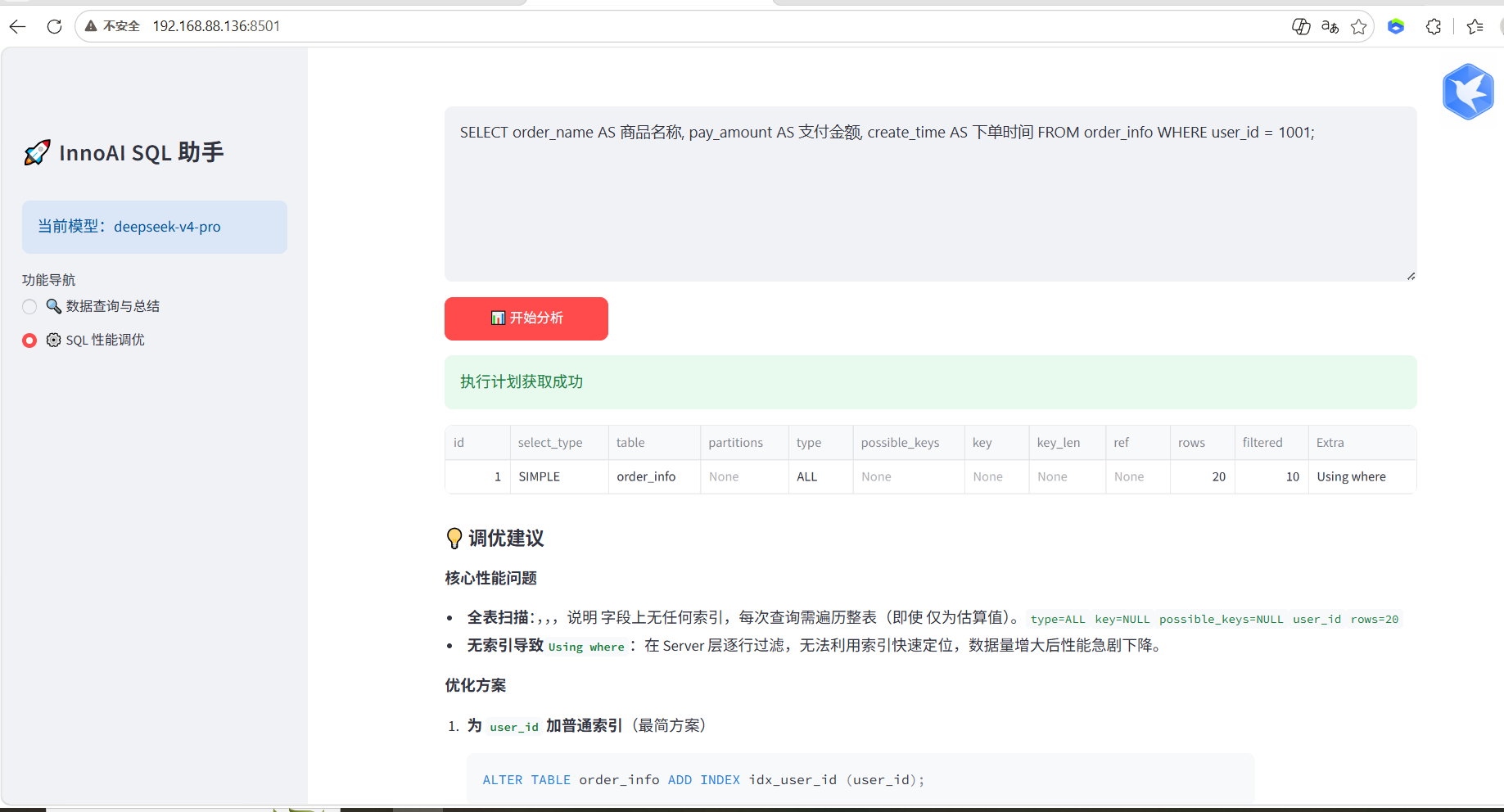Select the ALL type cell

pos(820,476)
